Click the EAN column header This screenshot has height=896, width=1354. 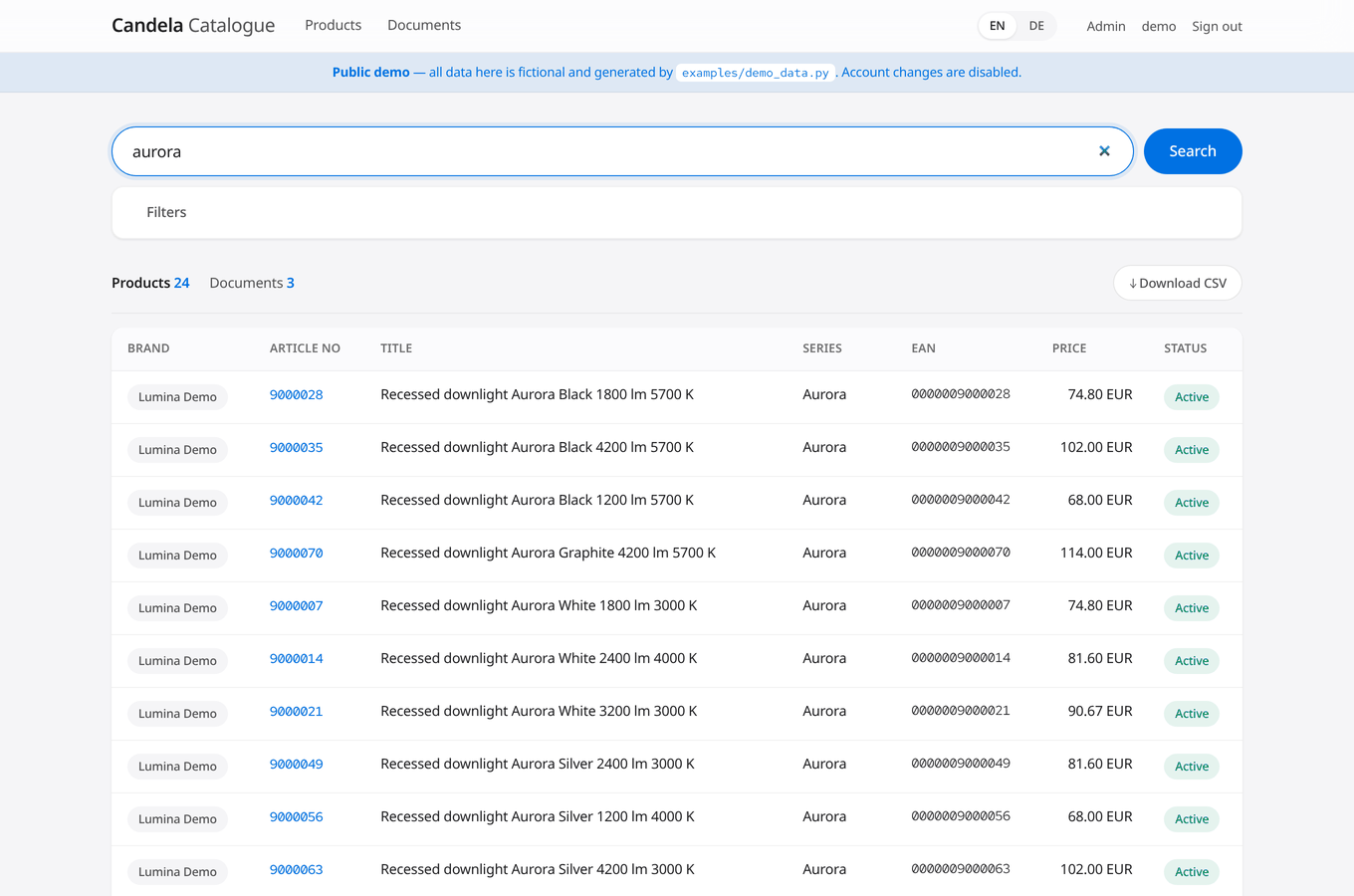click(923, 348)
